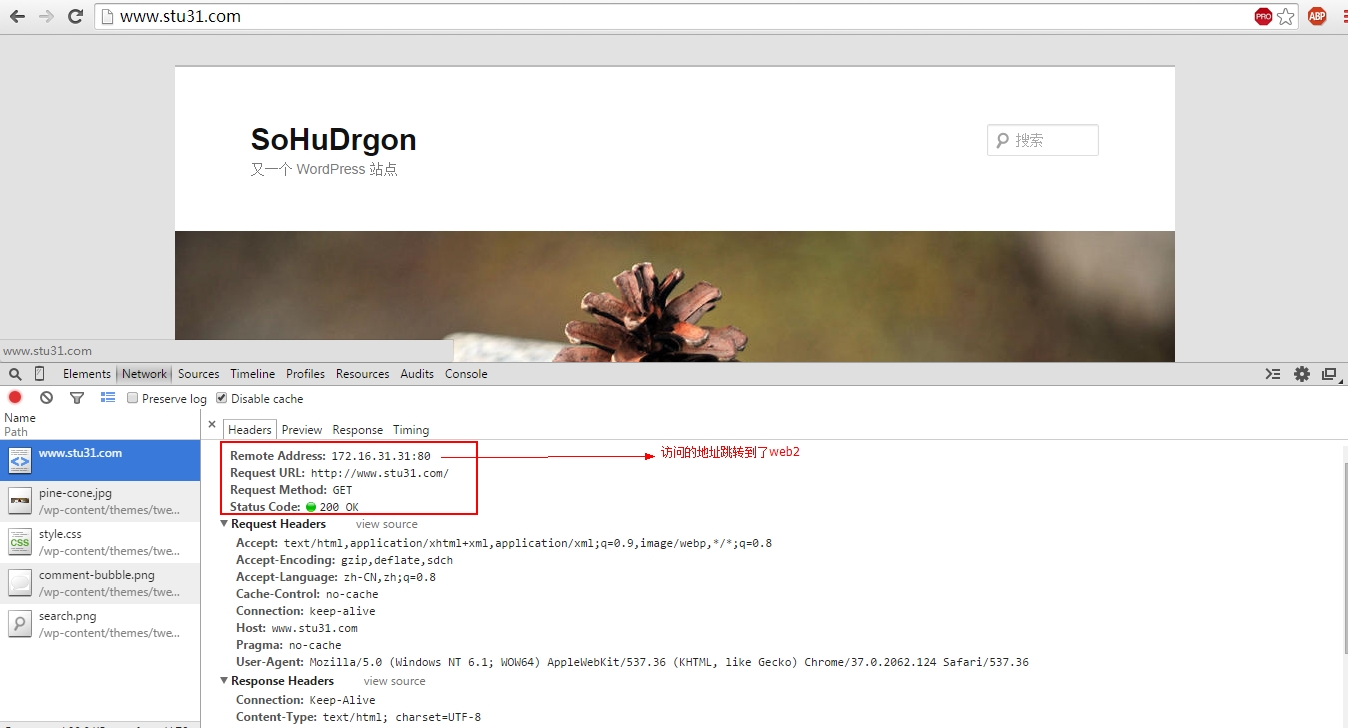The width and height of the screenshot is (1348, 728).
Task: Click the request Connection keep-alive line
Action: pos(306,611)
